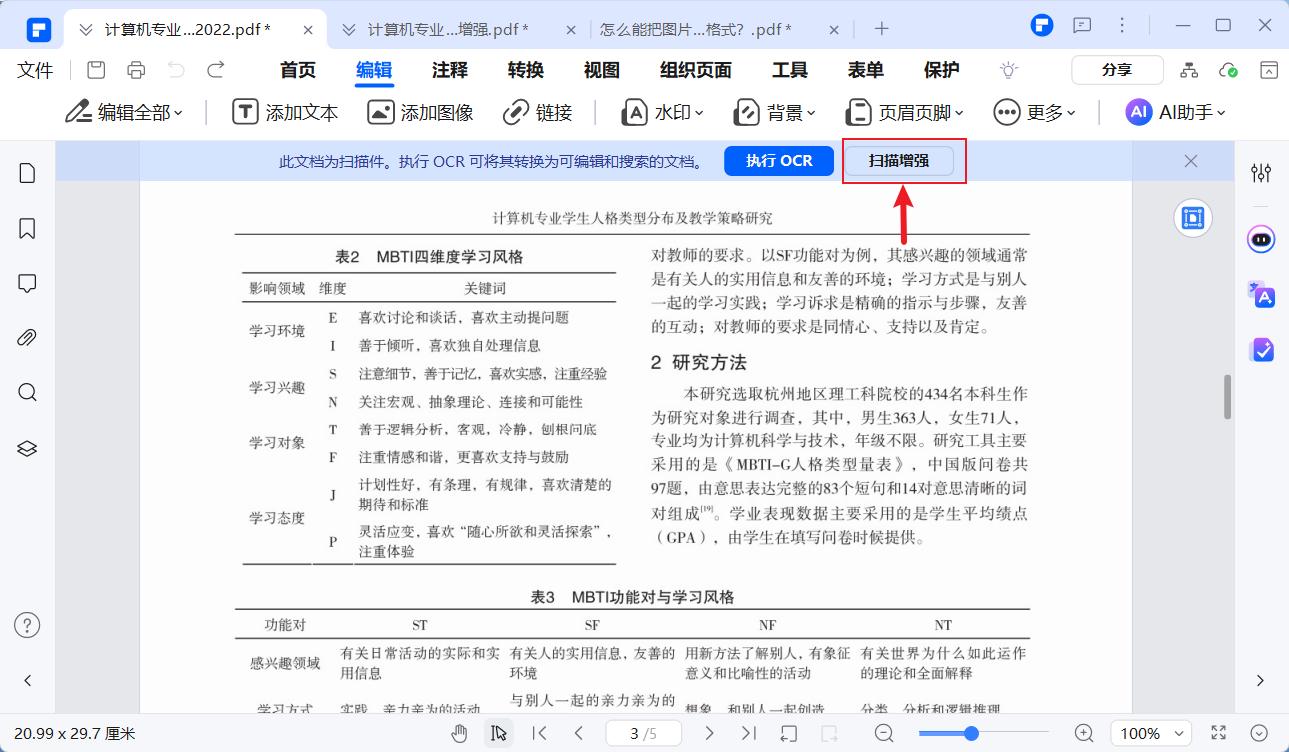
Task: Show the comments panel
Action: coord(27,283)
